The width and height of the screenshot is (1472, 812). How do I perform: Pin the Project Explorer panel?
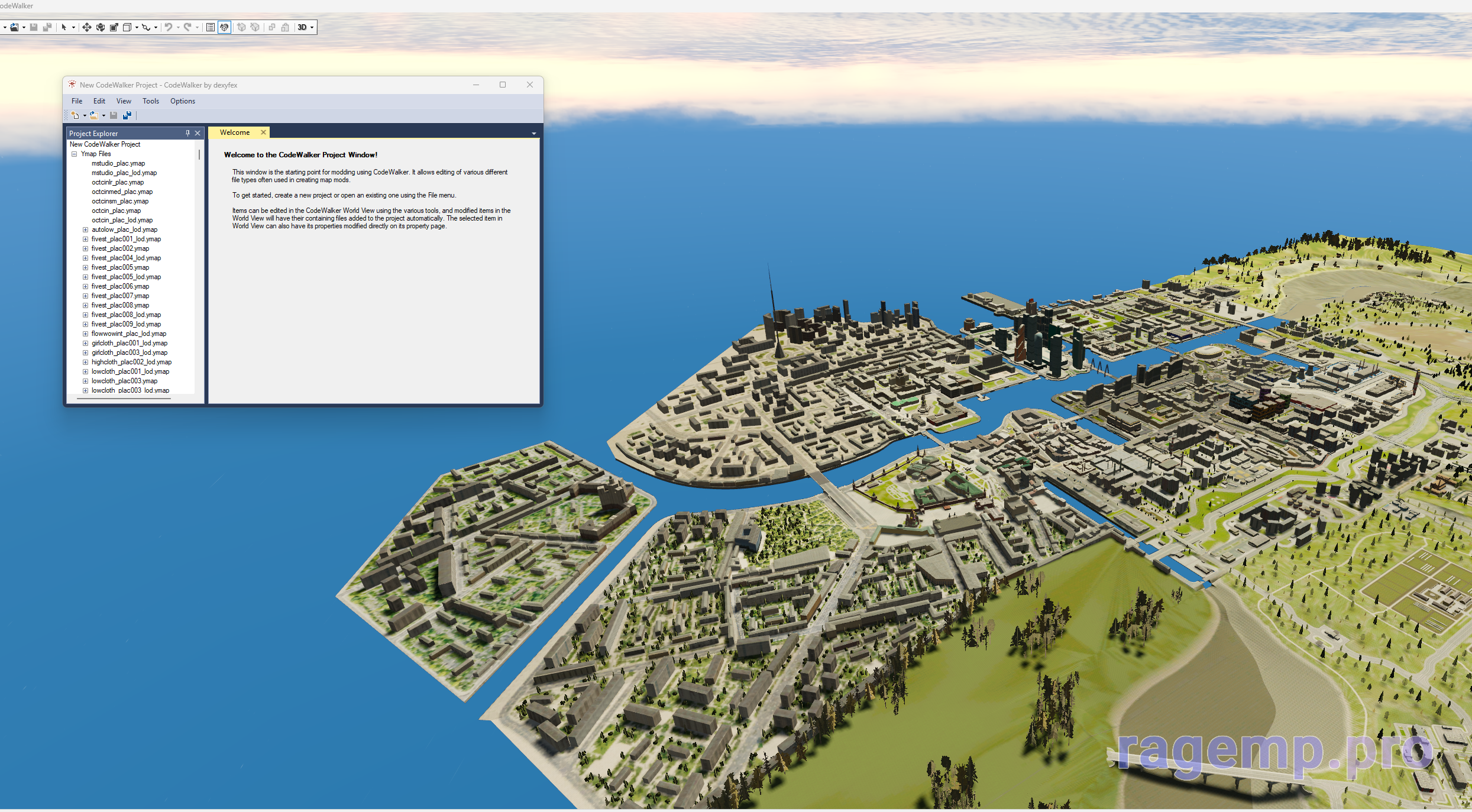[187, 133]
